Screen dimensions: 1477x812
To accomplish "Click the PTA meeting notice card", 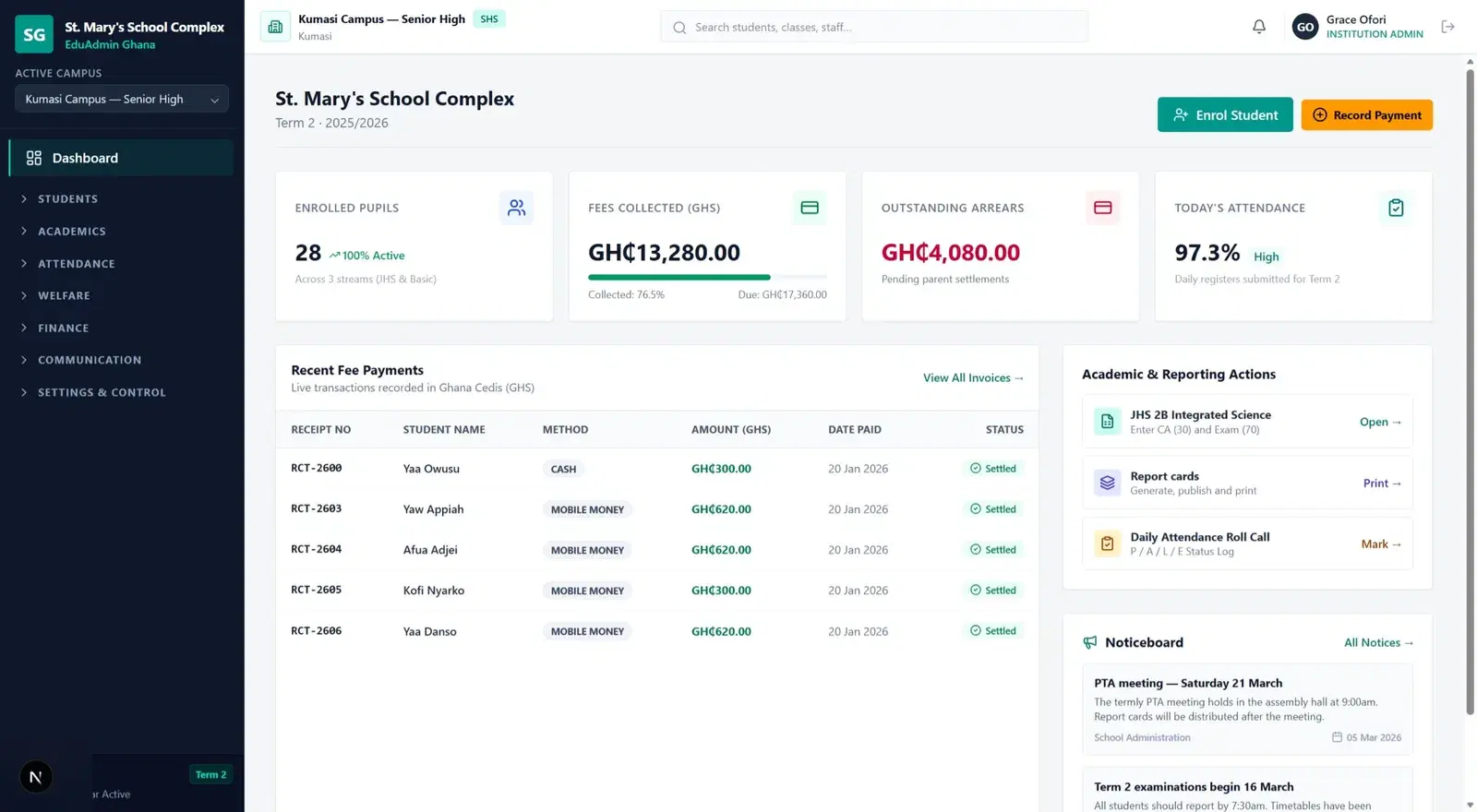I will coord(1247,710).
